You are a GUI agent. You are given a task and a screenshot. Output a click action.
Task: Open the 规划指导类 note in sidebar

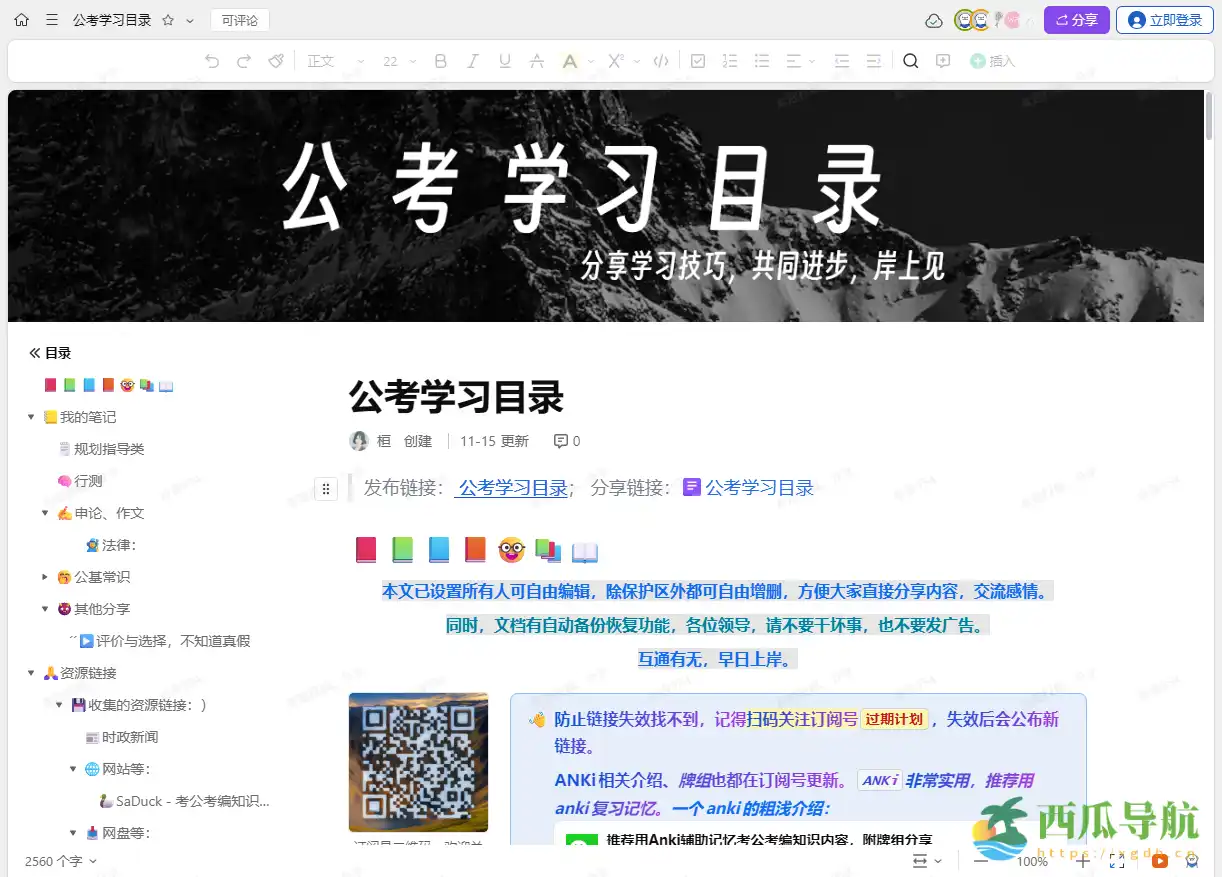pos(110,448)
